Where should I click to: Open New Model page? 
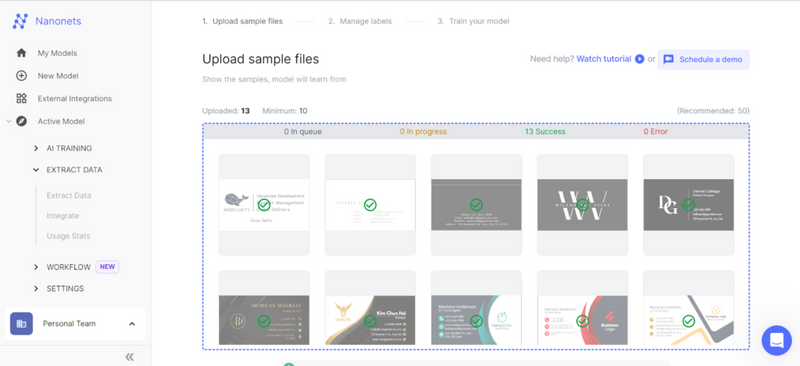tap(58, 76)
